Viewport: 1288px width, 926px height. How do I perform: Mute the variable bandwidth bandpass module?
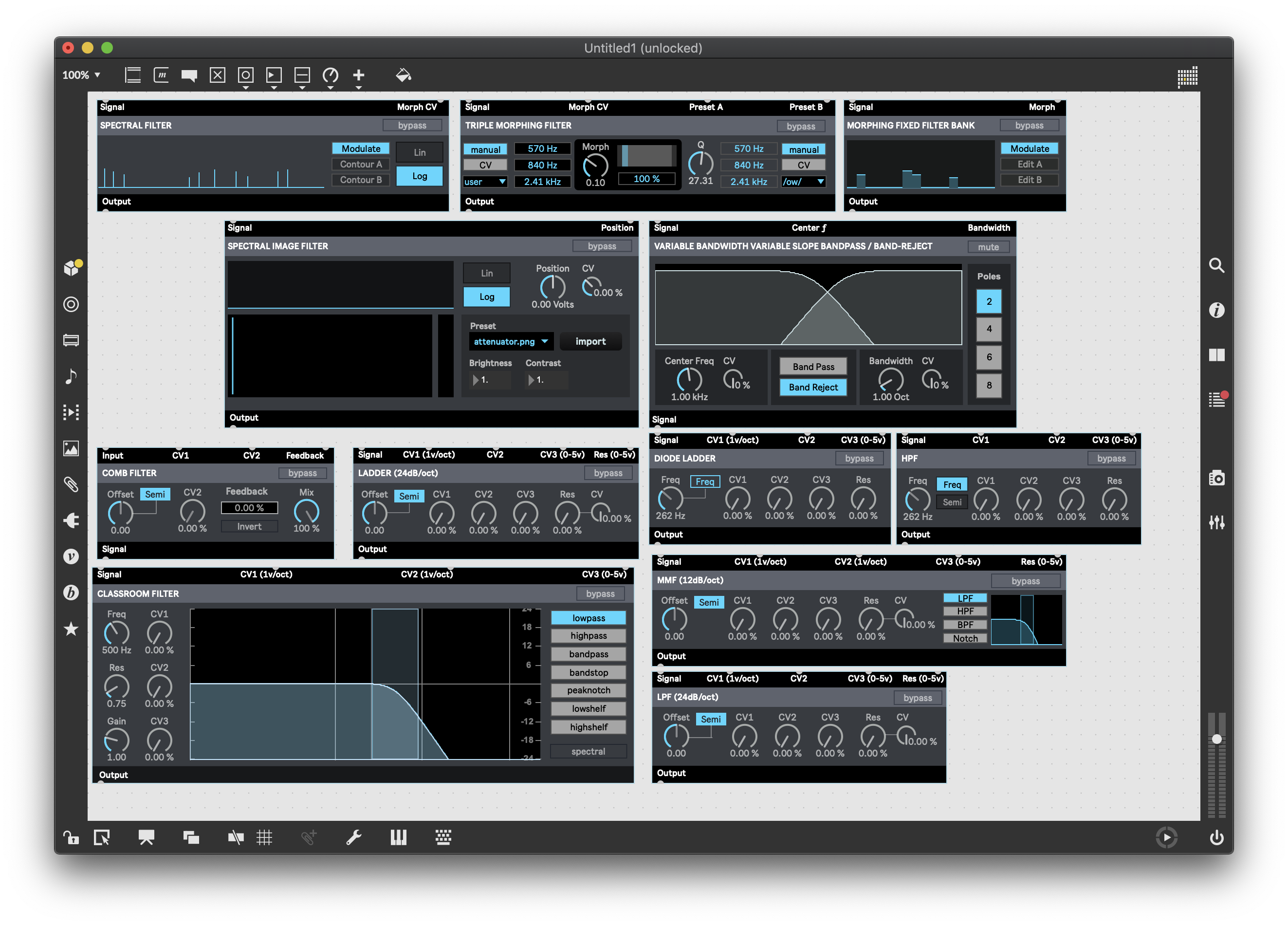coord(988,247)
